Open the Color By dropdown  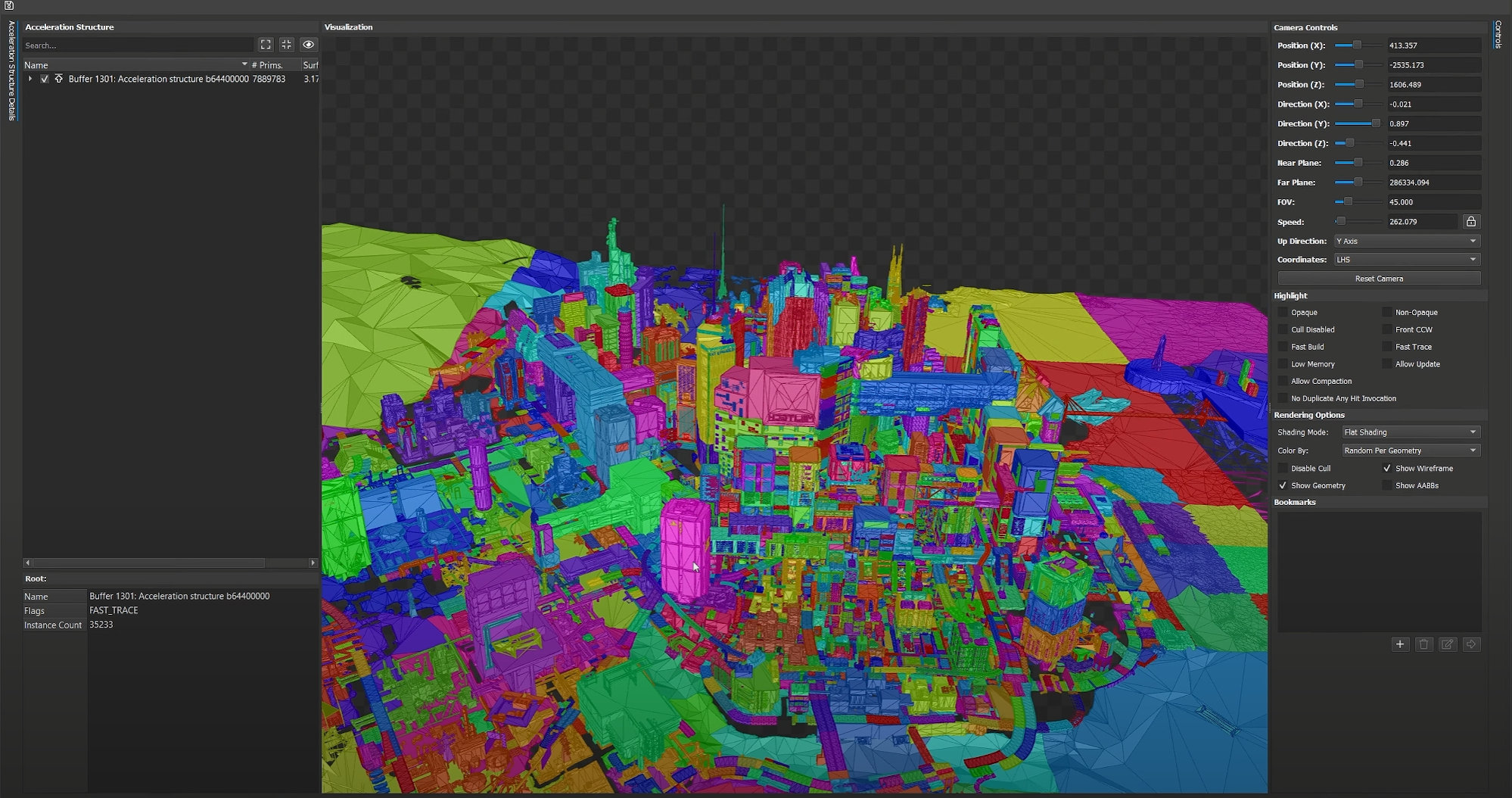(1411, 450)
